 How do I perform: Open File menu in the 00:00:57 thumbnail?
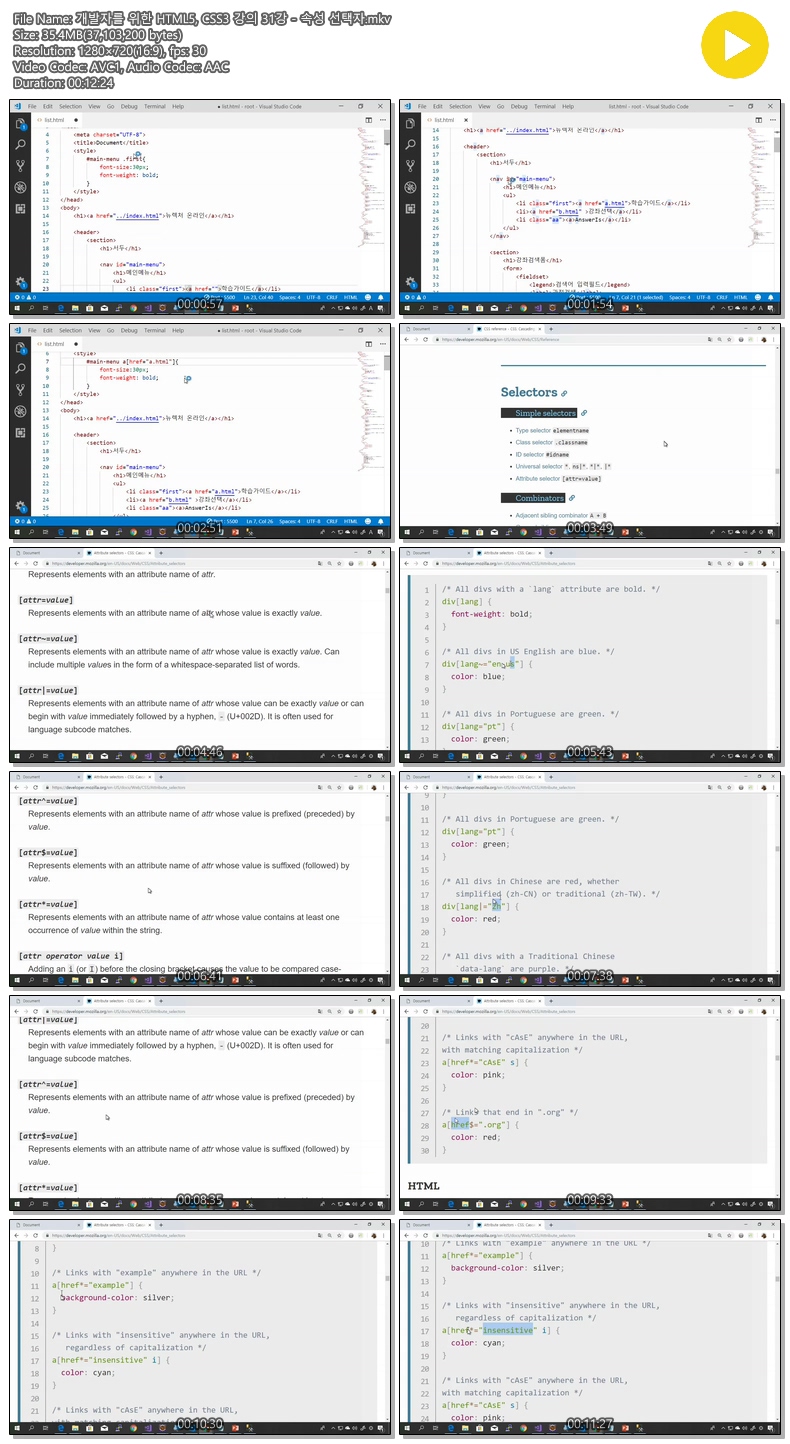tap(32, 106)
